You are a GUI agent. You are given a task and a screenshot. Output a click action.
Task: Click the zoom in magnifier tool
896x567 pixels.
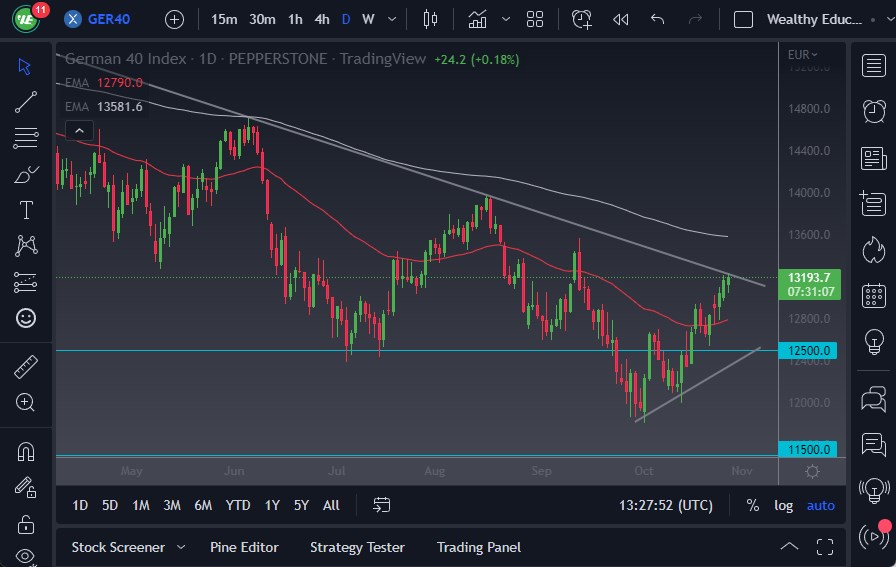point(26,402)
